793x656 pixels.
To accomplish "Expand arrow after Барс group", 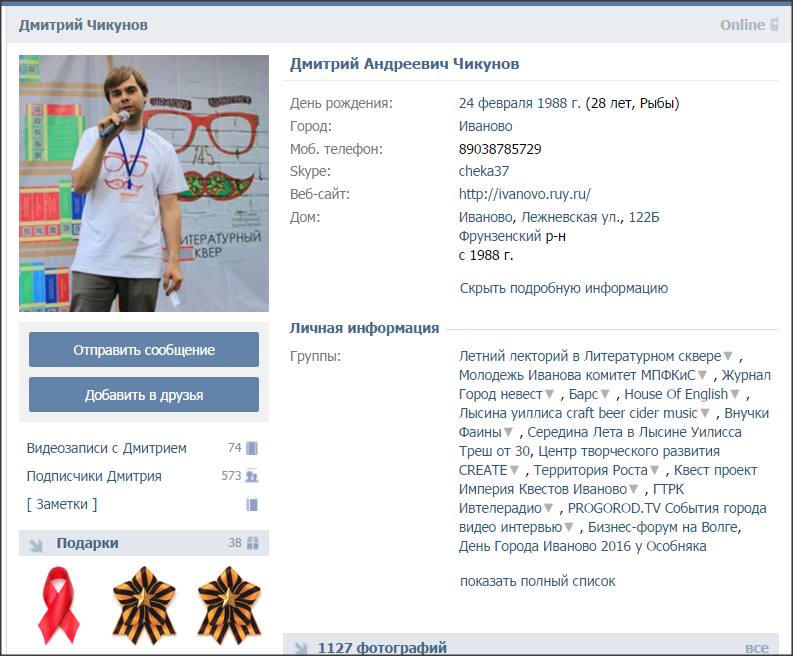I will pos(605,395).
